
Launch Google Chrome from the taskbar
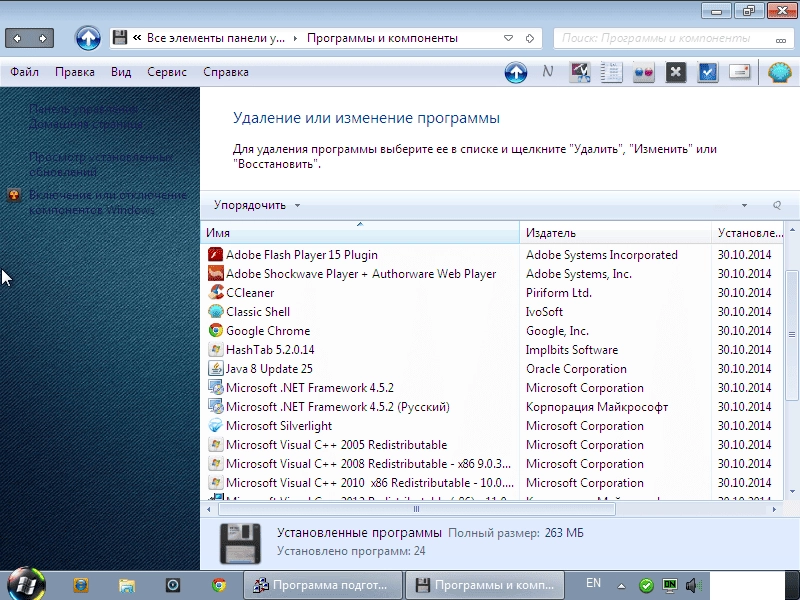click(x=219, y=585)
